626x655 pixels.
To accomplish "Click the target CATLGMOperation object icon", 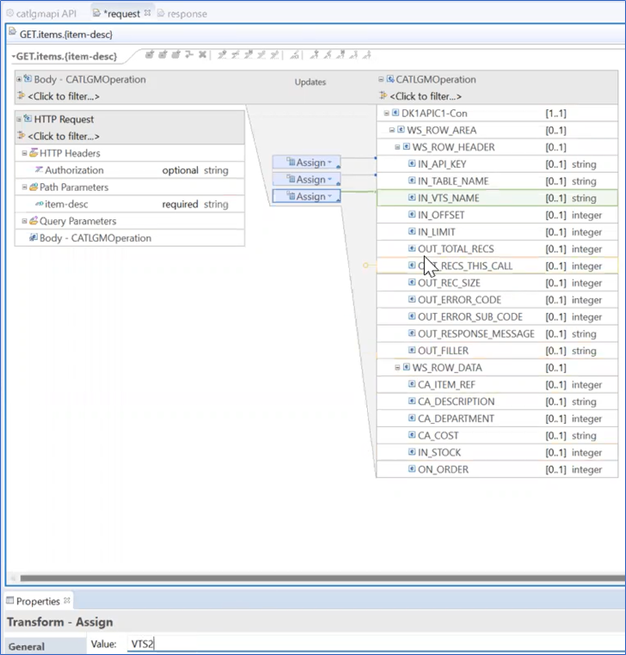I will [x=390, y=79].
